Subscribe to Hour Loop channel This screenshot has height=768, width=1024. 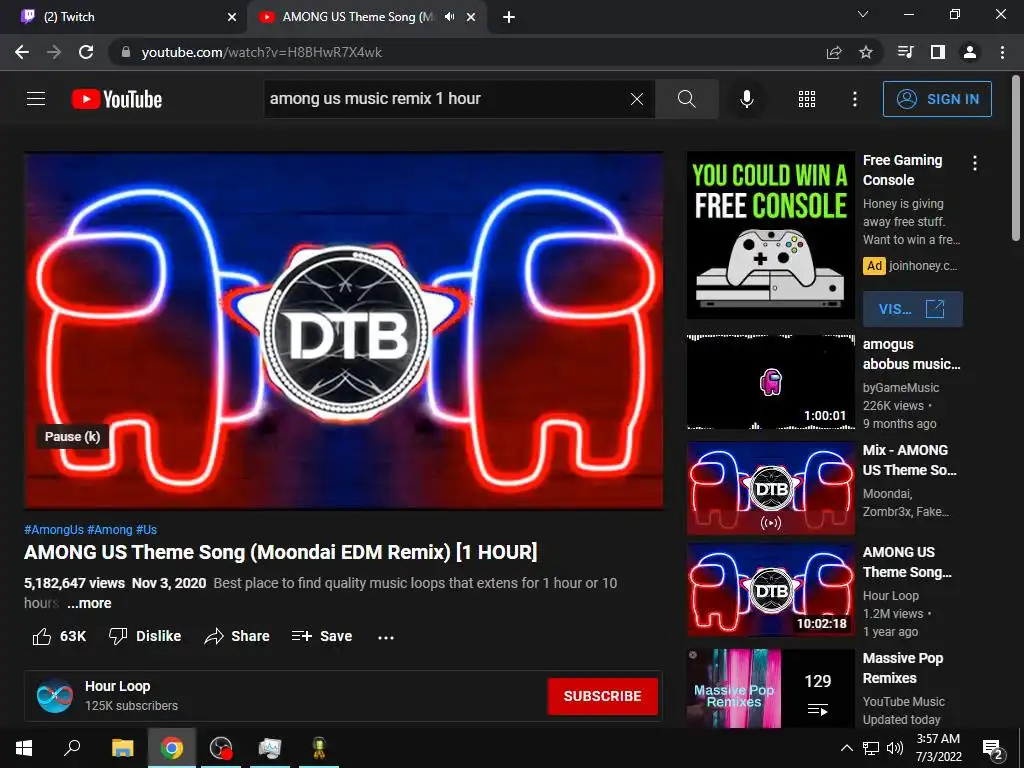point(602,696)
